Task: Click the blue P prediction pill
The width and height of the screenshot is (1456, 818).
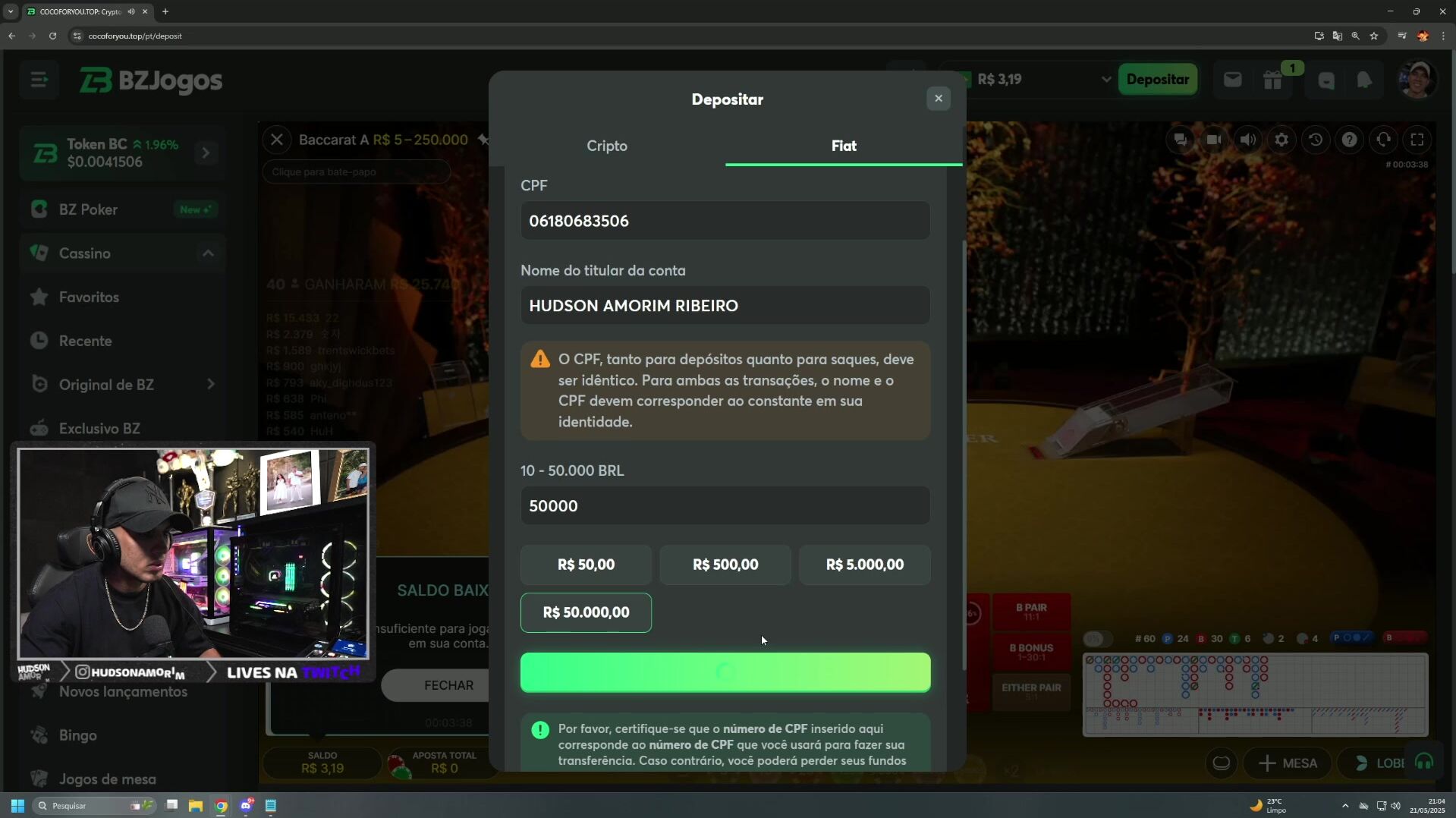Action: [x=1353, y=638]
